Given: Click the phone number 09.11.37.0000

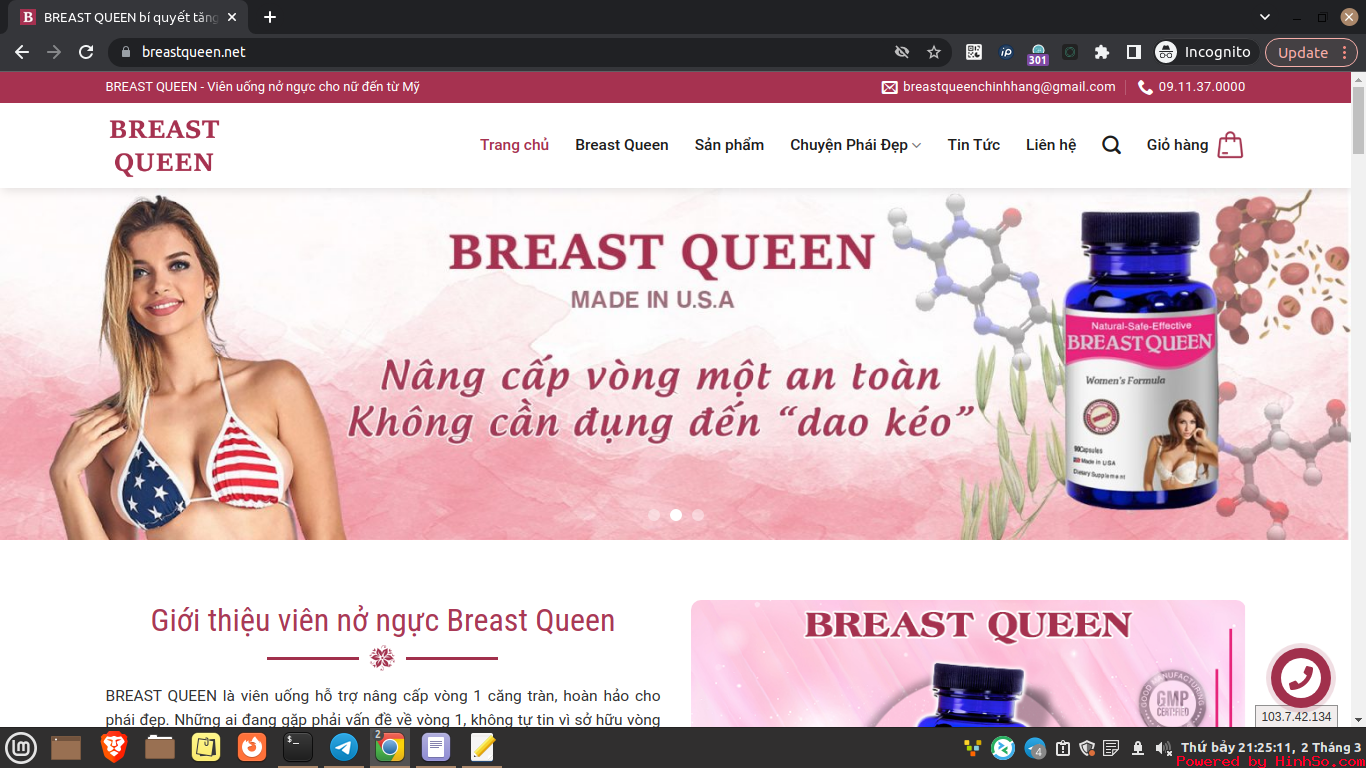Looking at the screenshot, I should (x=1202, y=87).
